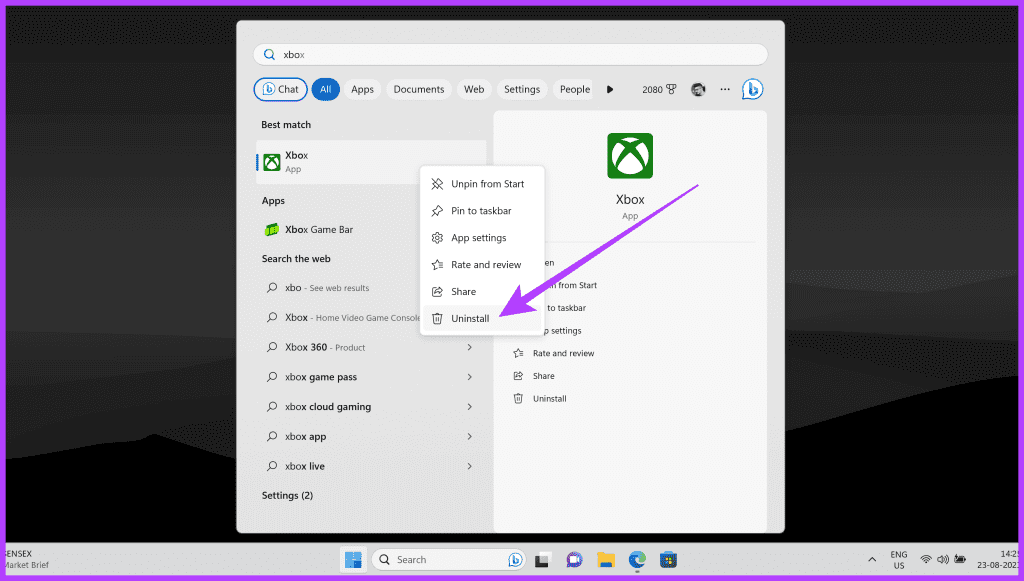This screenshot has height=581, width=1024.
Task: Select Unpin from Start in context menu
Action: [481, 184]
